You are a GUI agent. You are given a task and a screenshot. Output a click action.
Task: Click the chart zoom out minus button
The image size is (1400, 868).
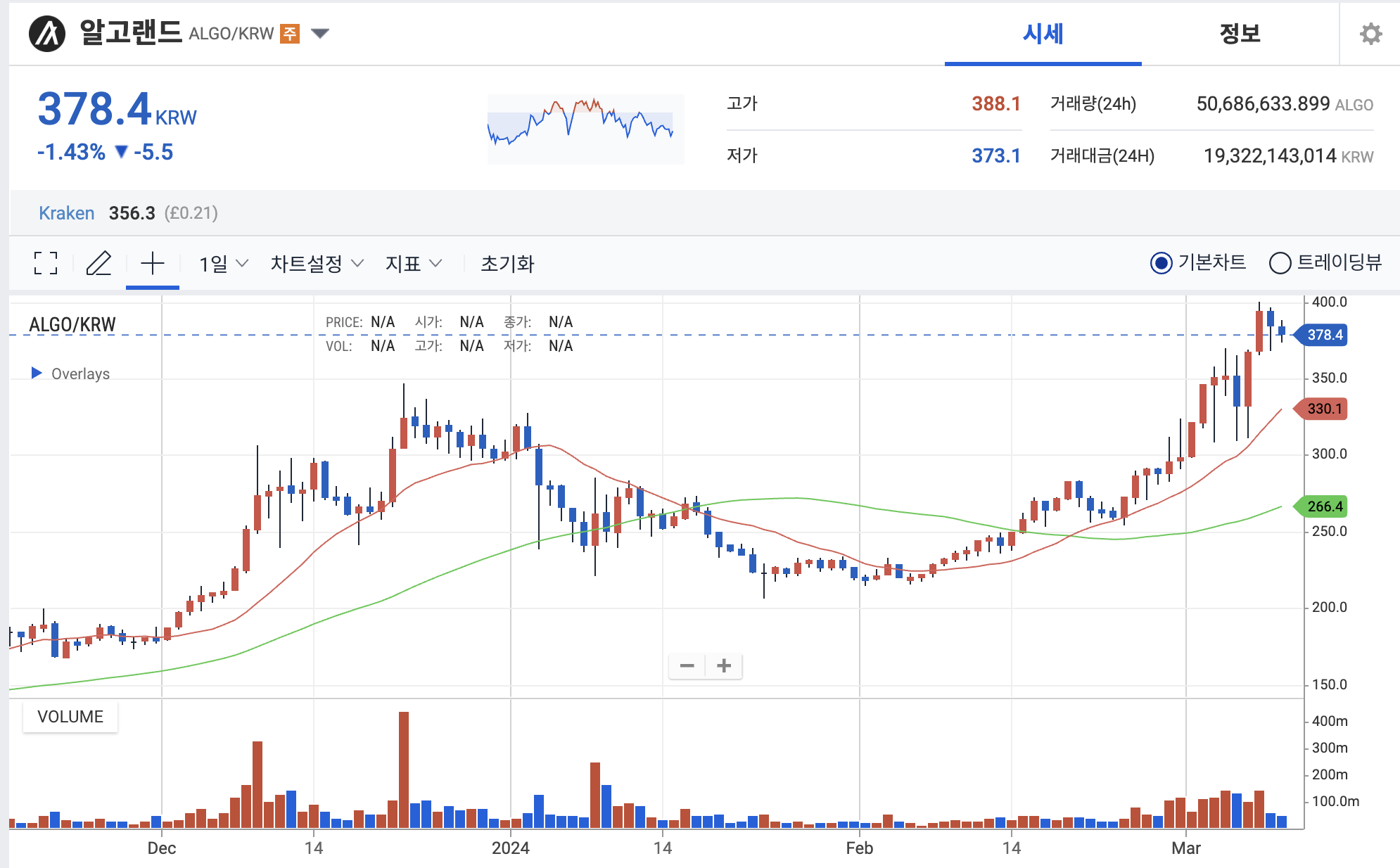pos(687,665)
